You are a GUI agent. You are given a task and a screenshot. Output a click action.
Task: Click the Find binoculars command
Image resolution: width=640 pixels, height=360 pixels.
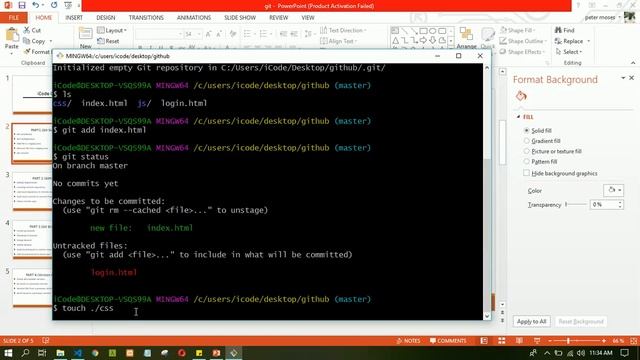coord(564,30)
